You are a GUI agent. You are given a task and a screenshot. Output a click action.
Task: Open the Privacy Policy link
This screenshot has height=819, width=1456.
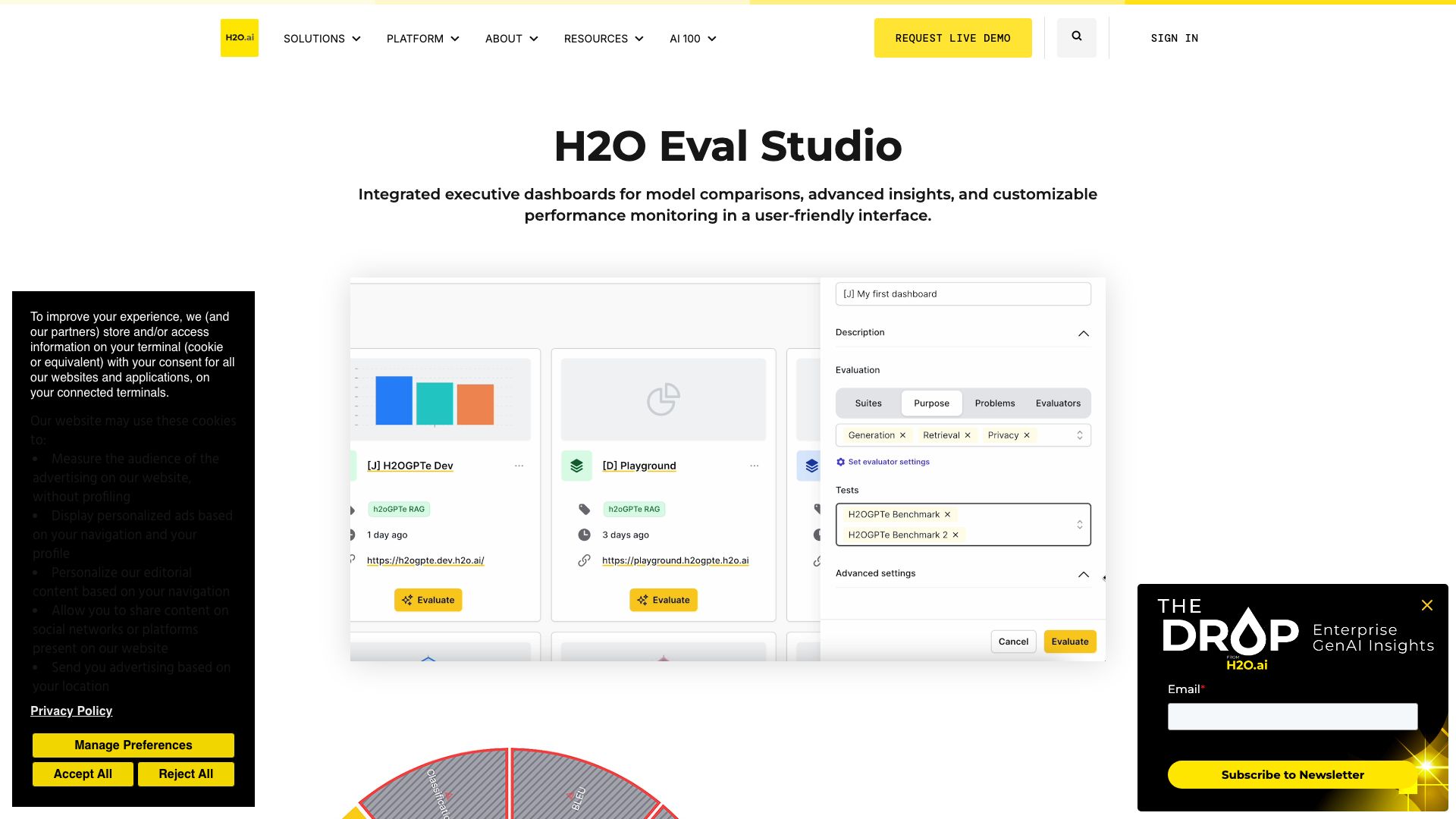click(71, 711)
